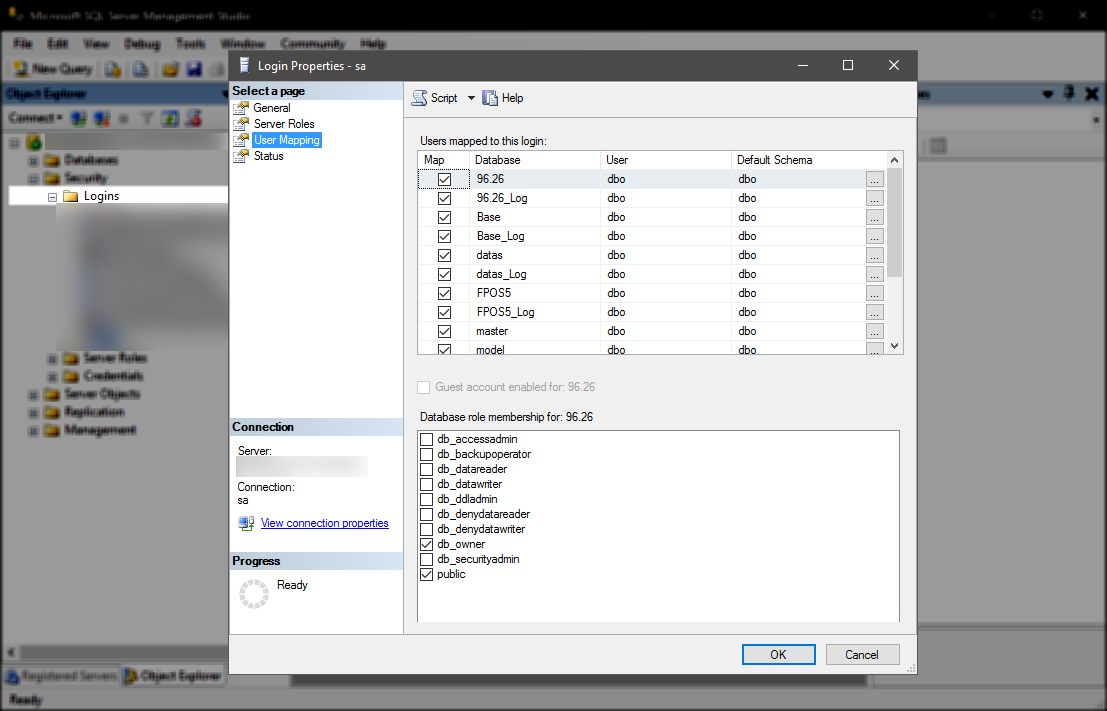Enable db_securityadmin role checkbox
Viewport: 1107px width, 711px height.
click(426, 559)
